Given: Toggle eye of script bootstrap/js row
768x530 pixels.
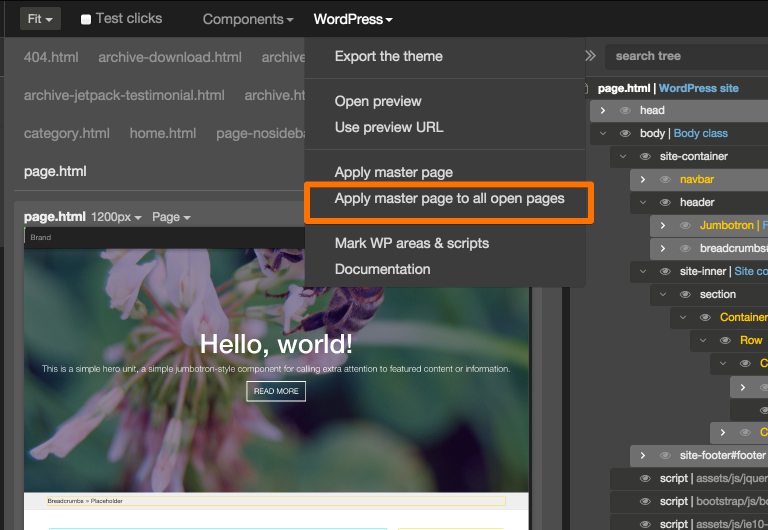Looking at the screenshot, I should click(645, 502).
